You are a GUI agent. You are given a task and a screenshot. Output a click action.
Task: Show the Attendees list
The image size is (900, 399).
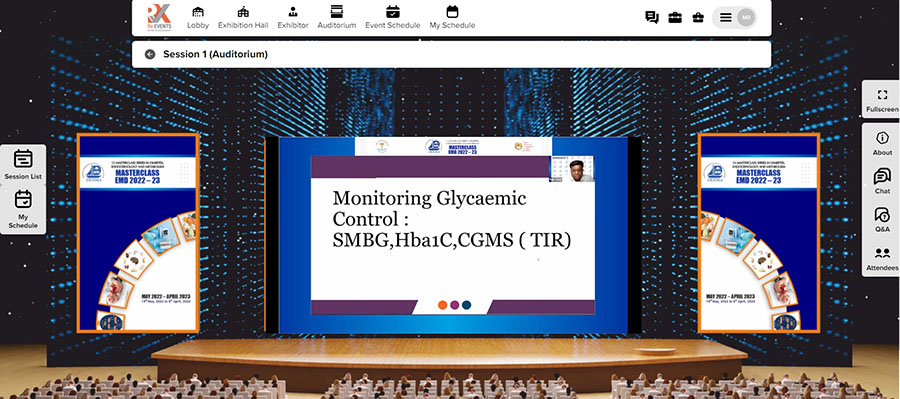[x=882, y=258]
